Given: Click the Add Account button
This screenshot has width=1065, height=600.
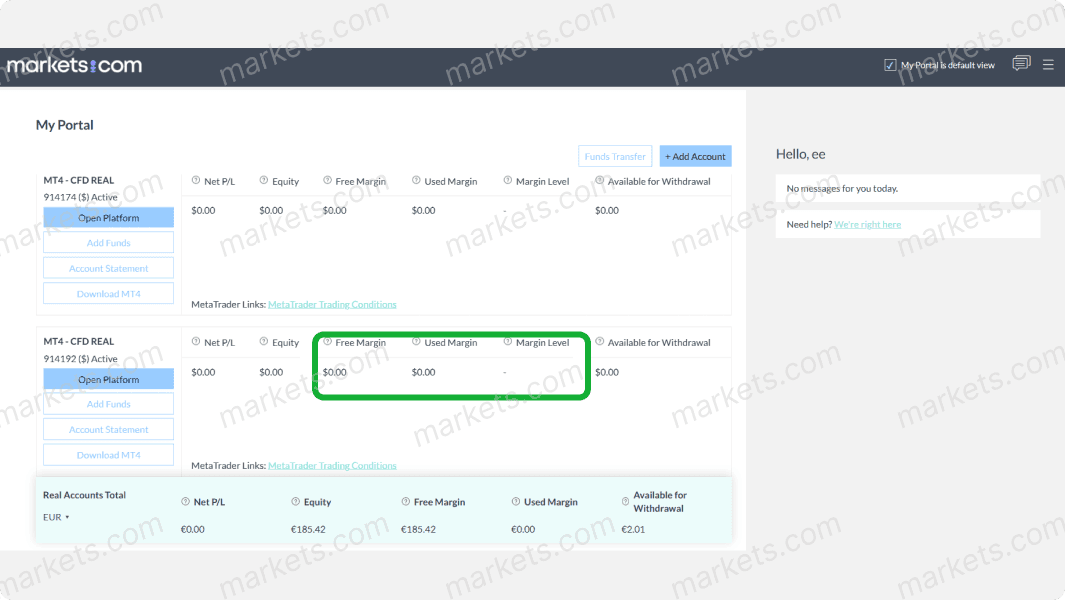Looking at the screenshot, I should pyautogui.click(x=695, y=156).
